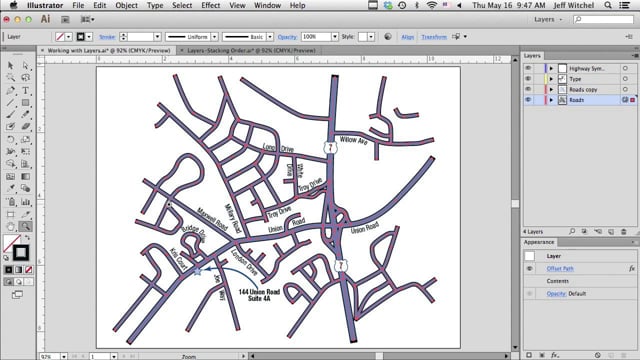This screenshot has width=640, height=360.
Task: Switch to Working with Layers.ai tab
Action: [109, 51]
